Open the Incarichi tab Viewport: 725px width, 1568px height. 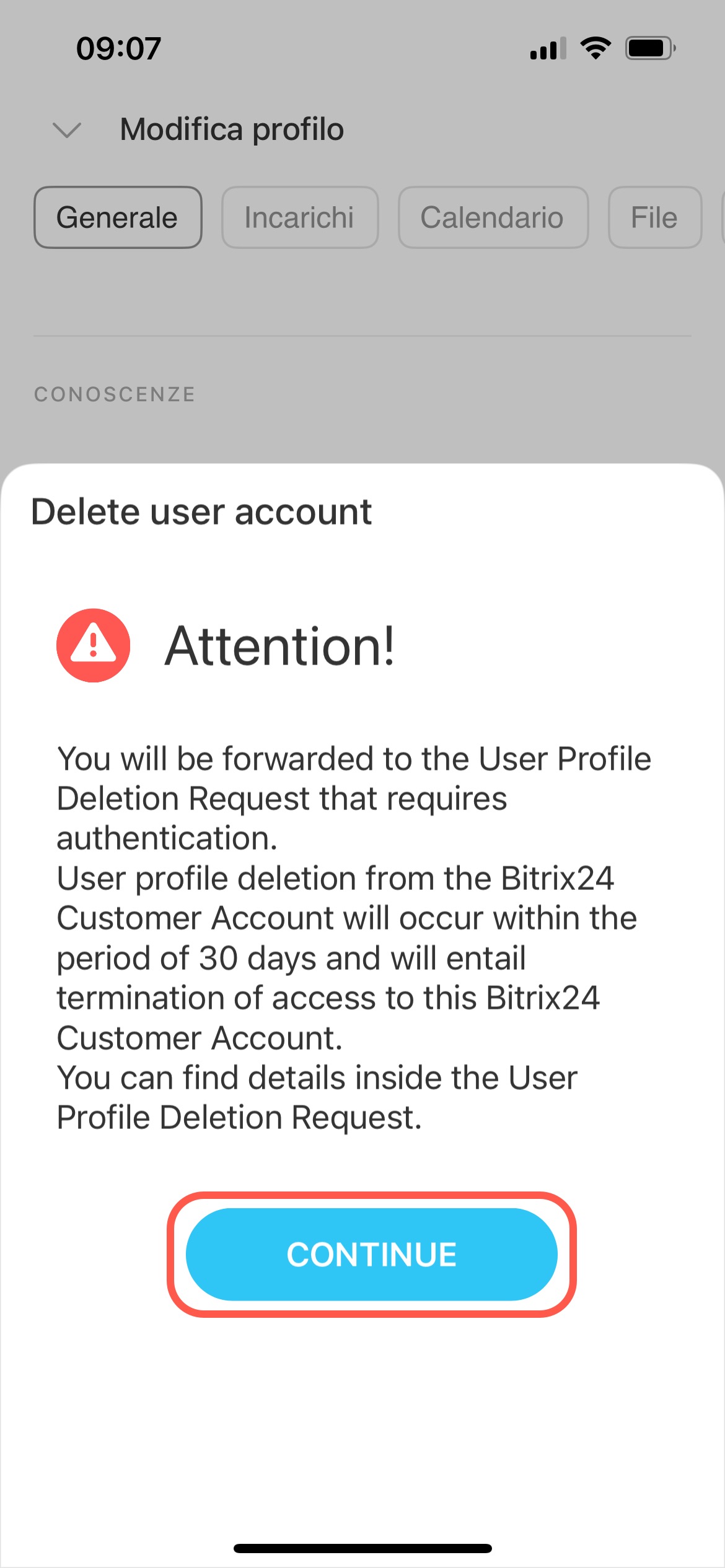300,218
